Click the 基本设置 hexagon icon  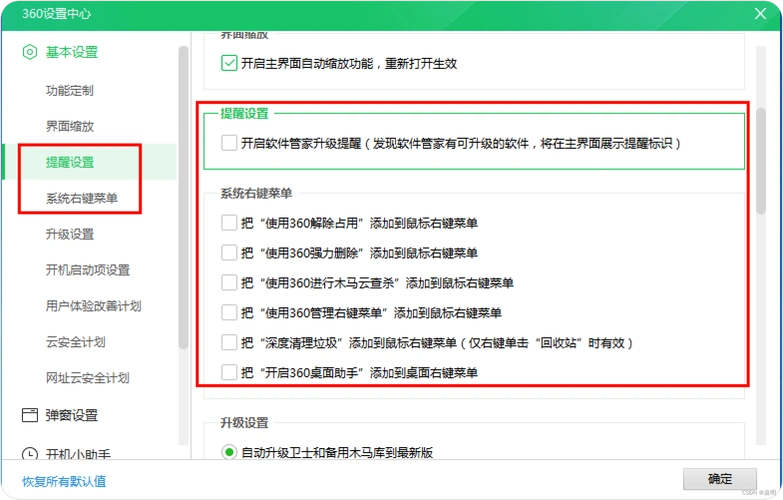(x=30, y=52)
